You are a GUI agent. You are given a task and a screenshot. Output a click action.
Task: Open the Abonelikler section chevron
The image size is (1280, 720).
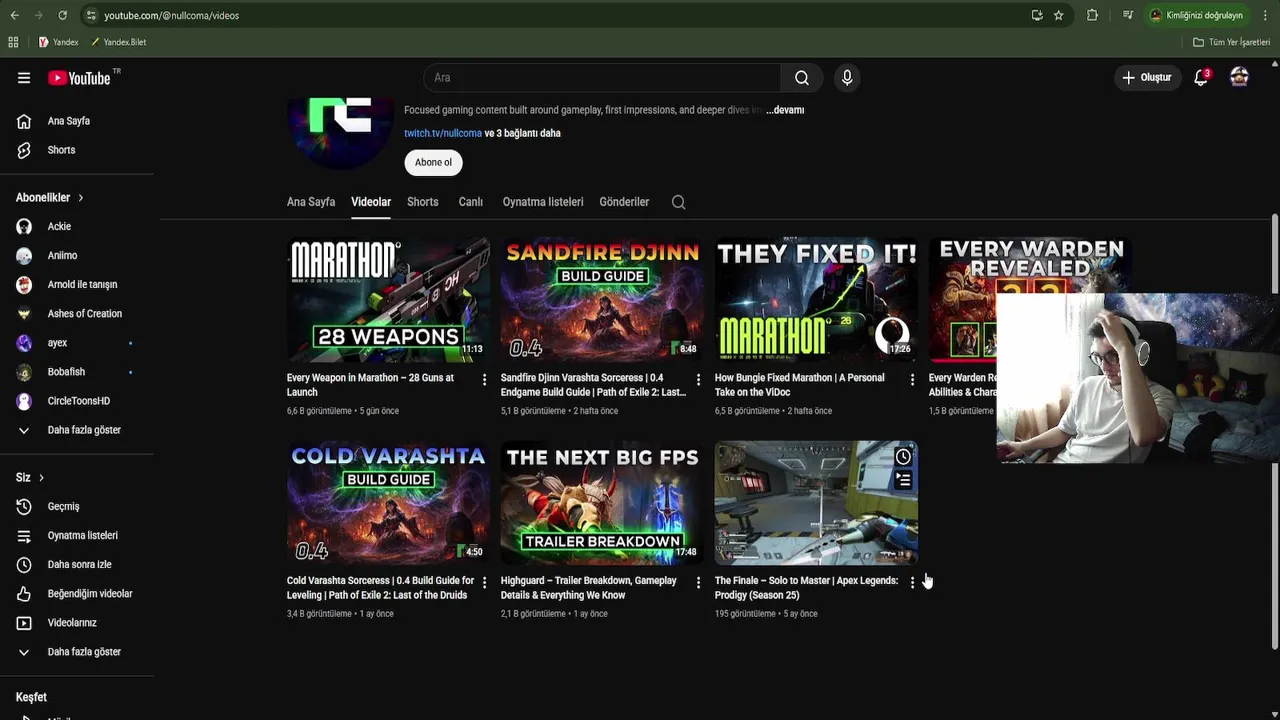coord(80,198)
